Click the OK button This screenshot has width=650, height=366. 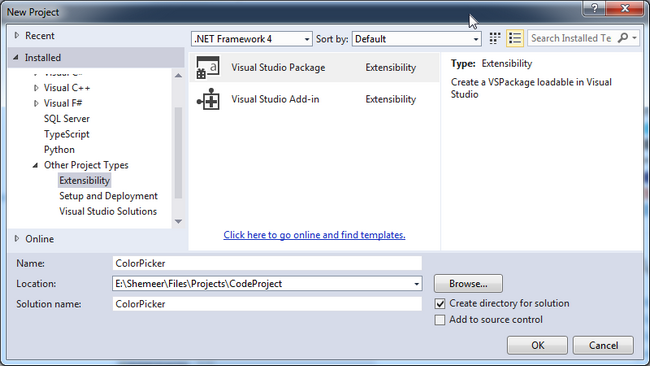(x=537, y=345)
